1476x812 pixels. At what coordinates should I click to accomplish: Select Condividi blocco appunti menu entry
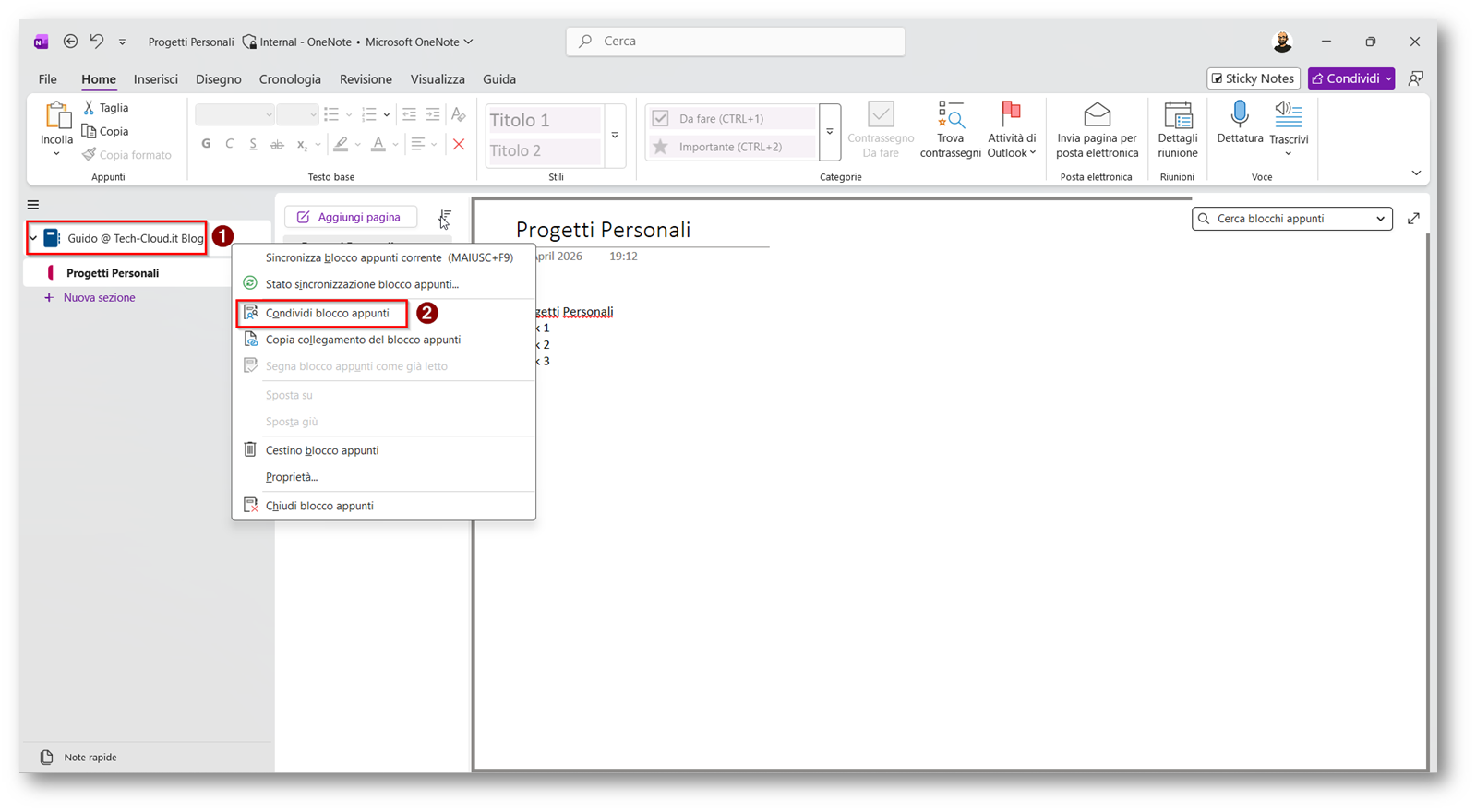tap(327, 314)
